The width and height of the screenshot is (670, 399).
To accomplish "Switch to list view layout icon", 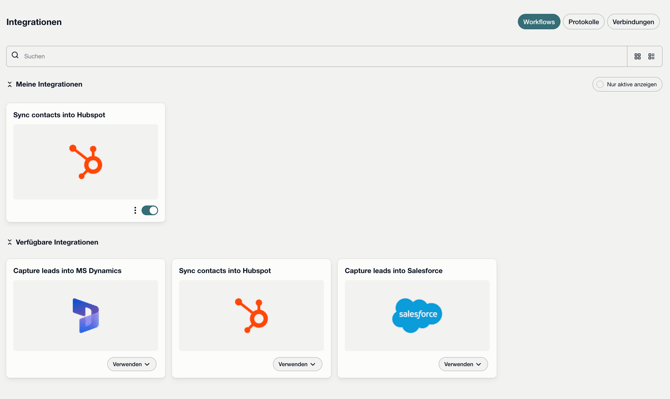I will [x=651, y=56].
